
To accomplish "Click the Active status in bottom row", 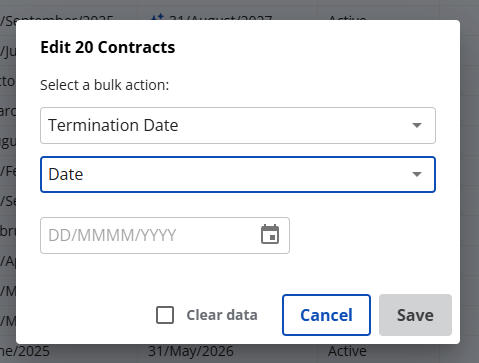I will (x=347, y=352).
